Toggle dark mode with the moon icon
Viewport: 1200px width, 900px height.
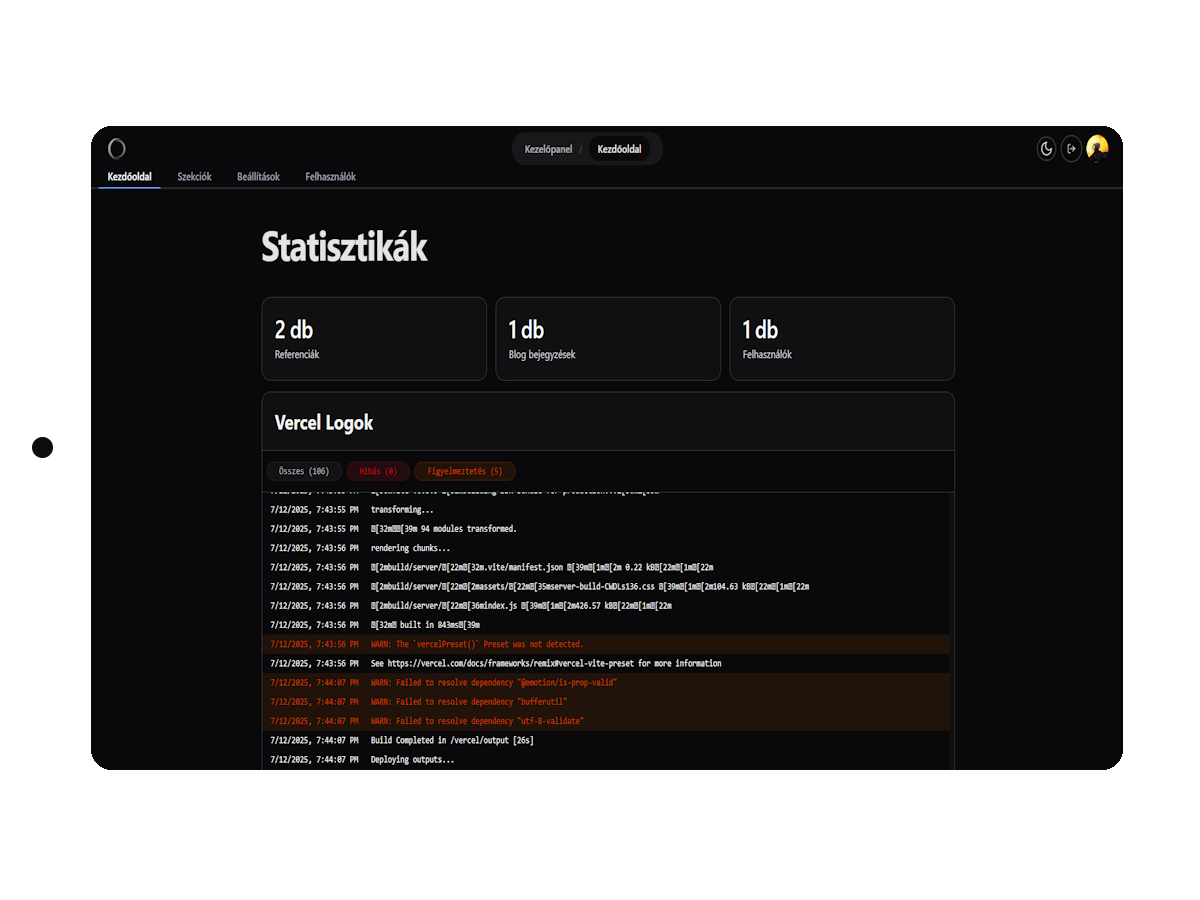[x=1046, y=148]
